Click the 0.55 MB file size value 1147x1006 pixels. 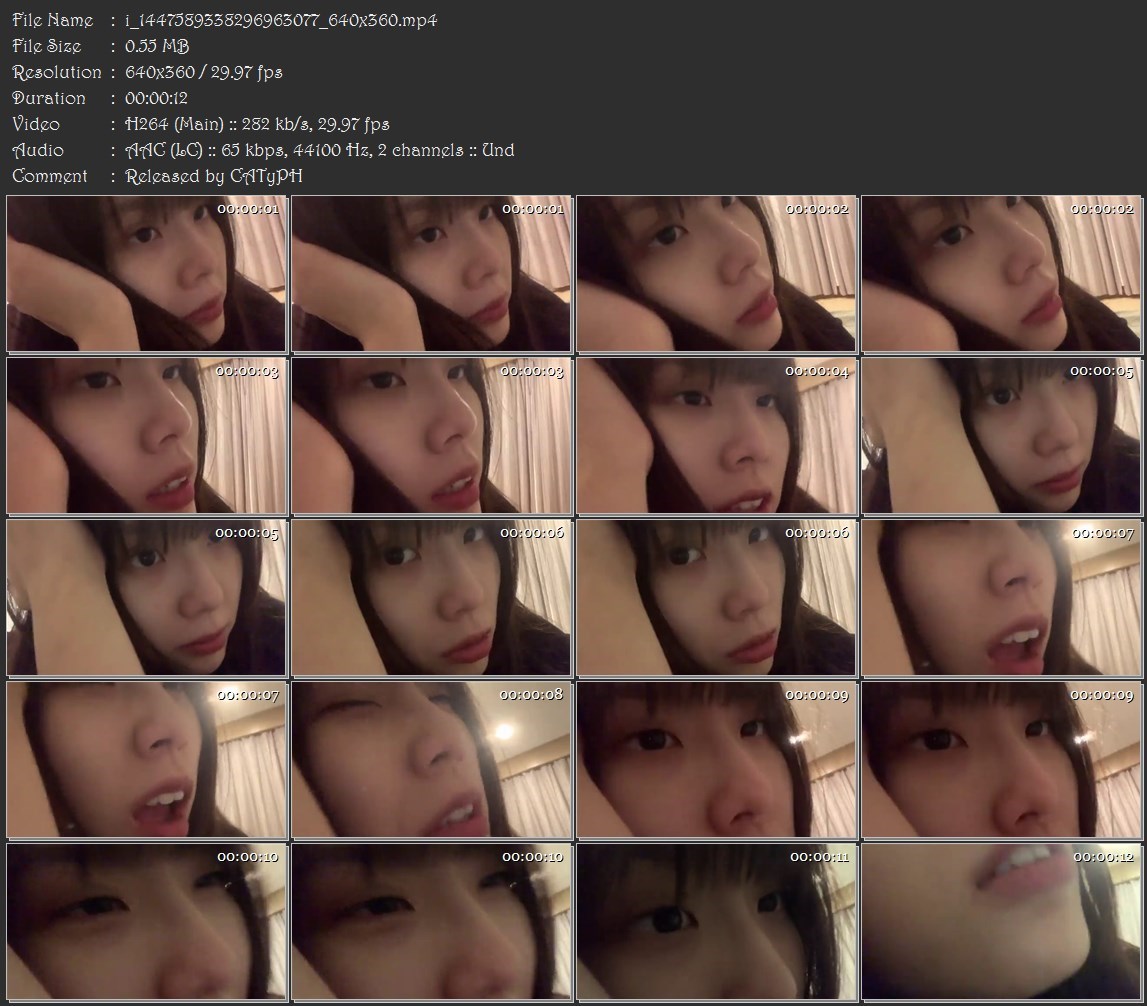157,46
